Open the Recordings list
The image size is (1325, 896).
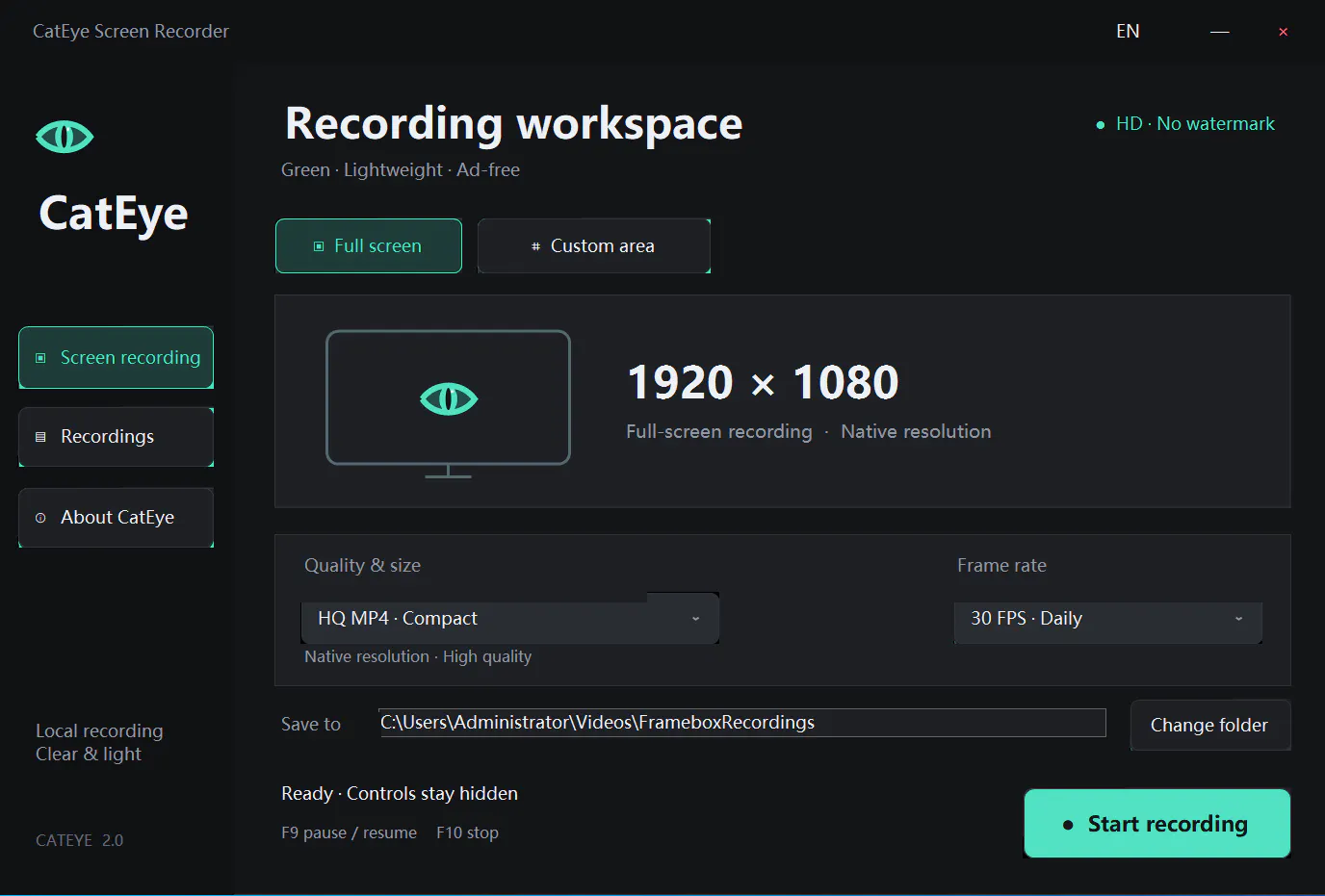pos(117,437)
